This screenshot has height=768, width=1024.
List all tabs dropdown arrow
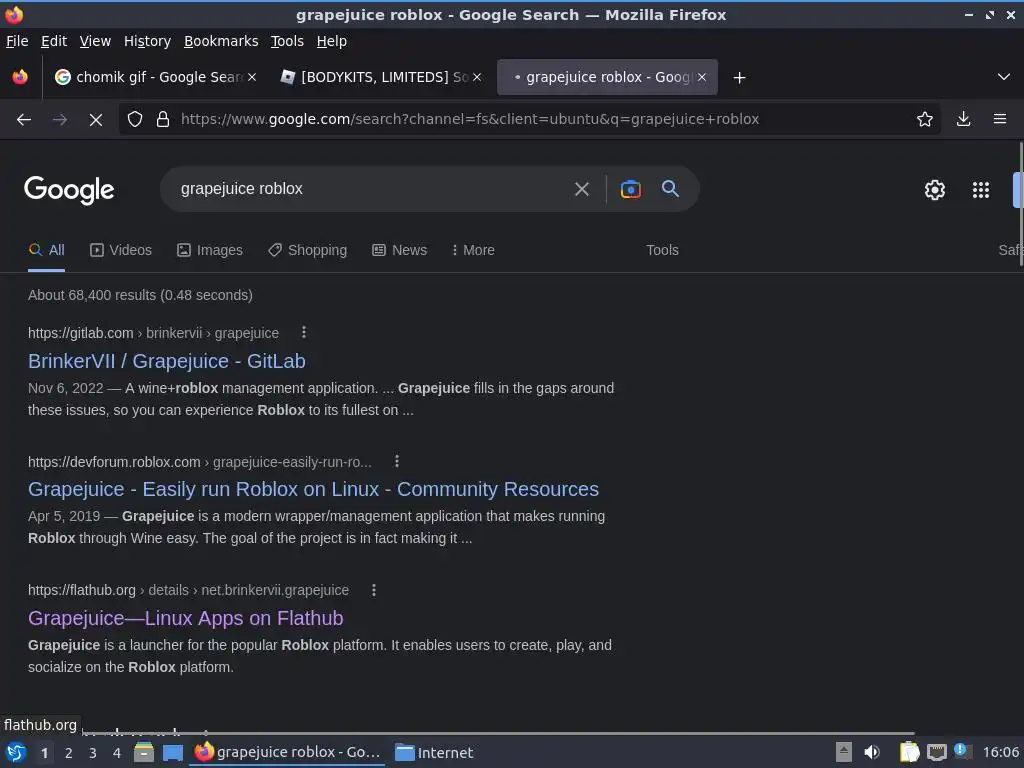point(1004,77)
